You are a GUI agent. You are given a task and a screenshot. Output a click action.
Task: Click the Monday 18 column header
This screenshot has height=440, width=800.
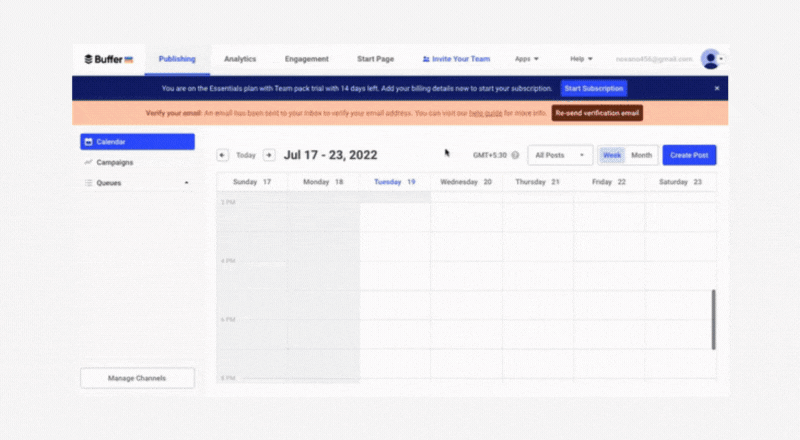click(x=323, y=182)
